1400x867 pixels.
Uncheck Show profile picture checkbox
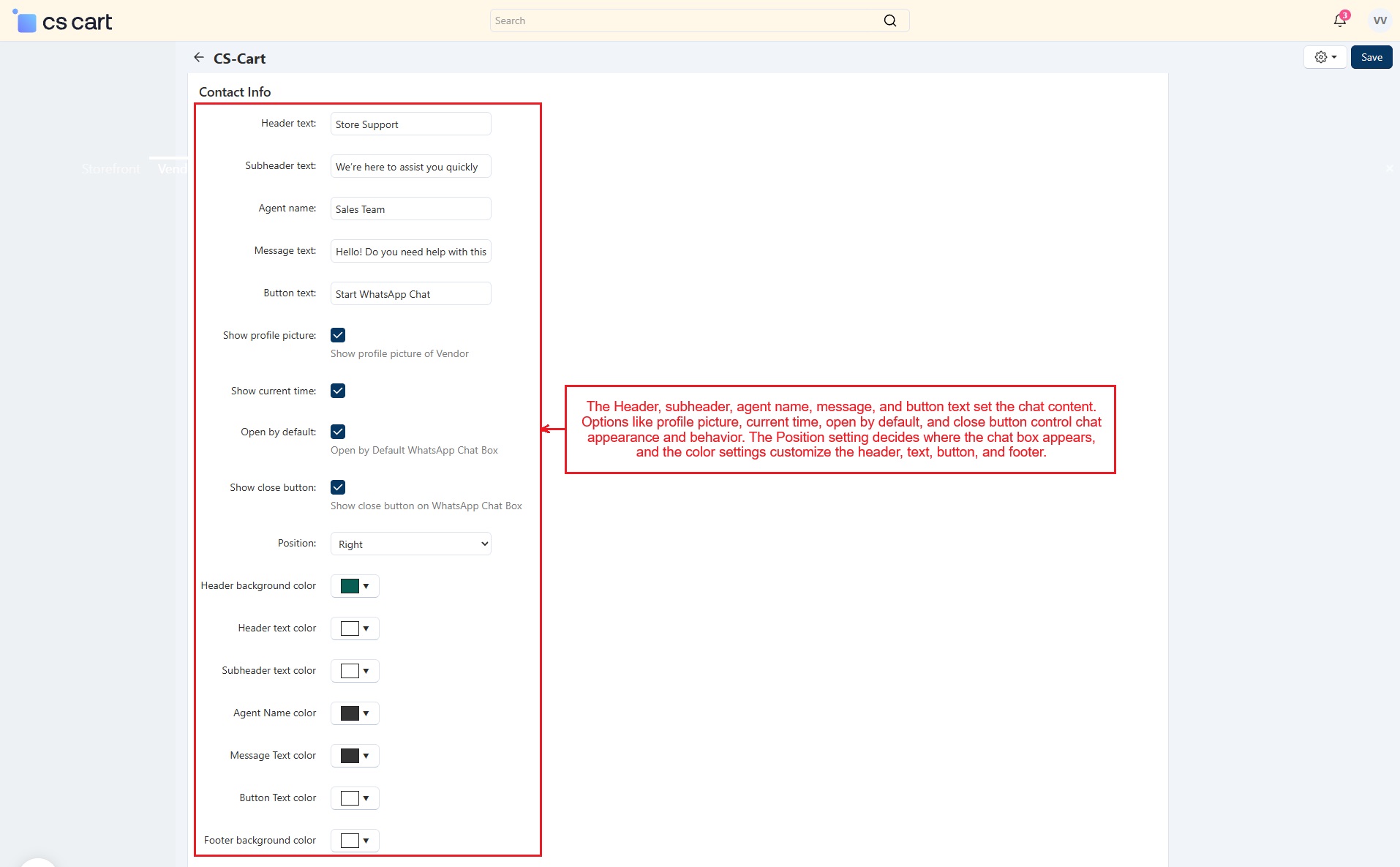tap(338, 335)
